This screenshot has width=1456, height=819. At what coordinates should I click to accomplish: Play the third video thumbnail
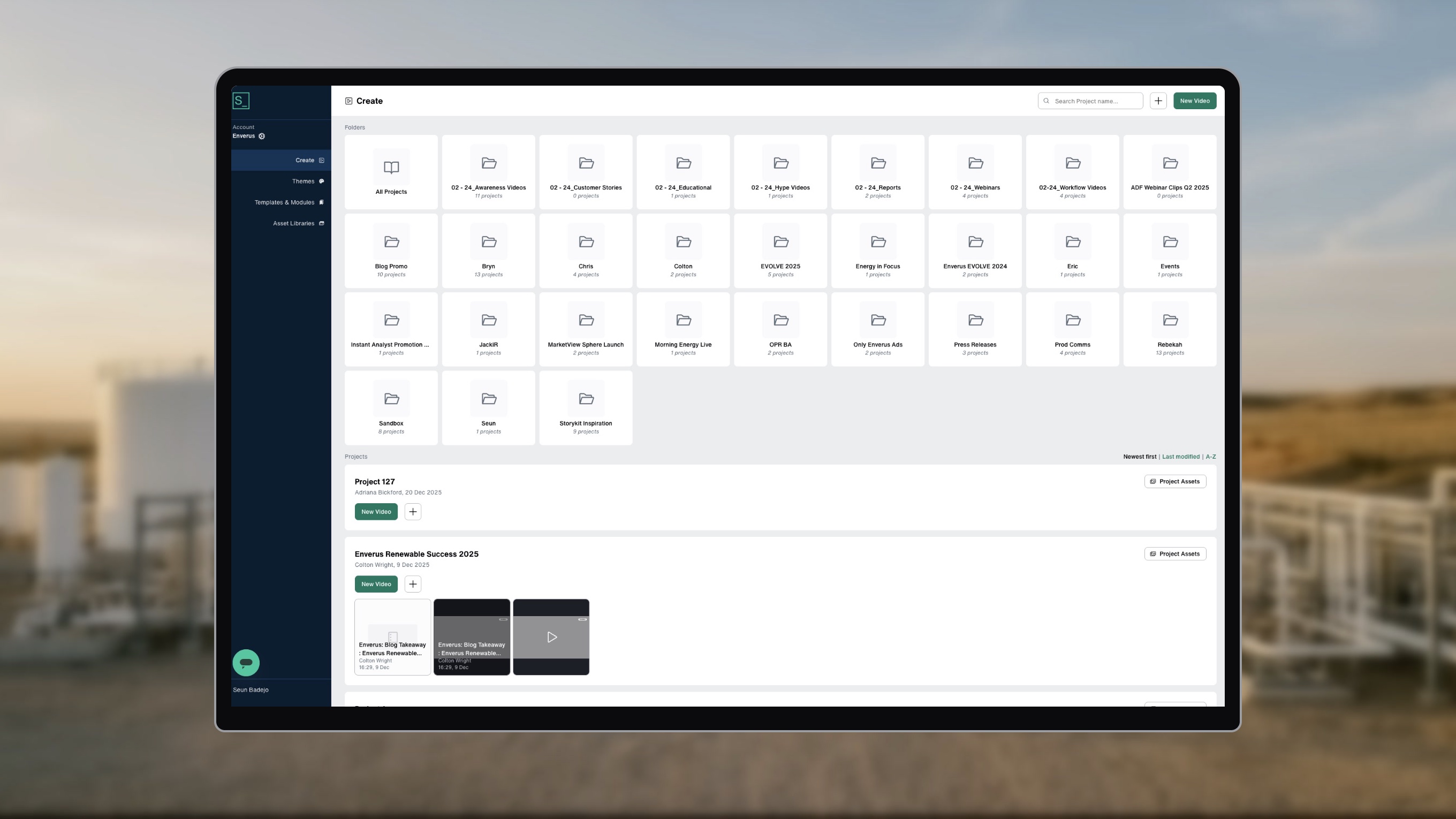551,637
